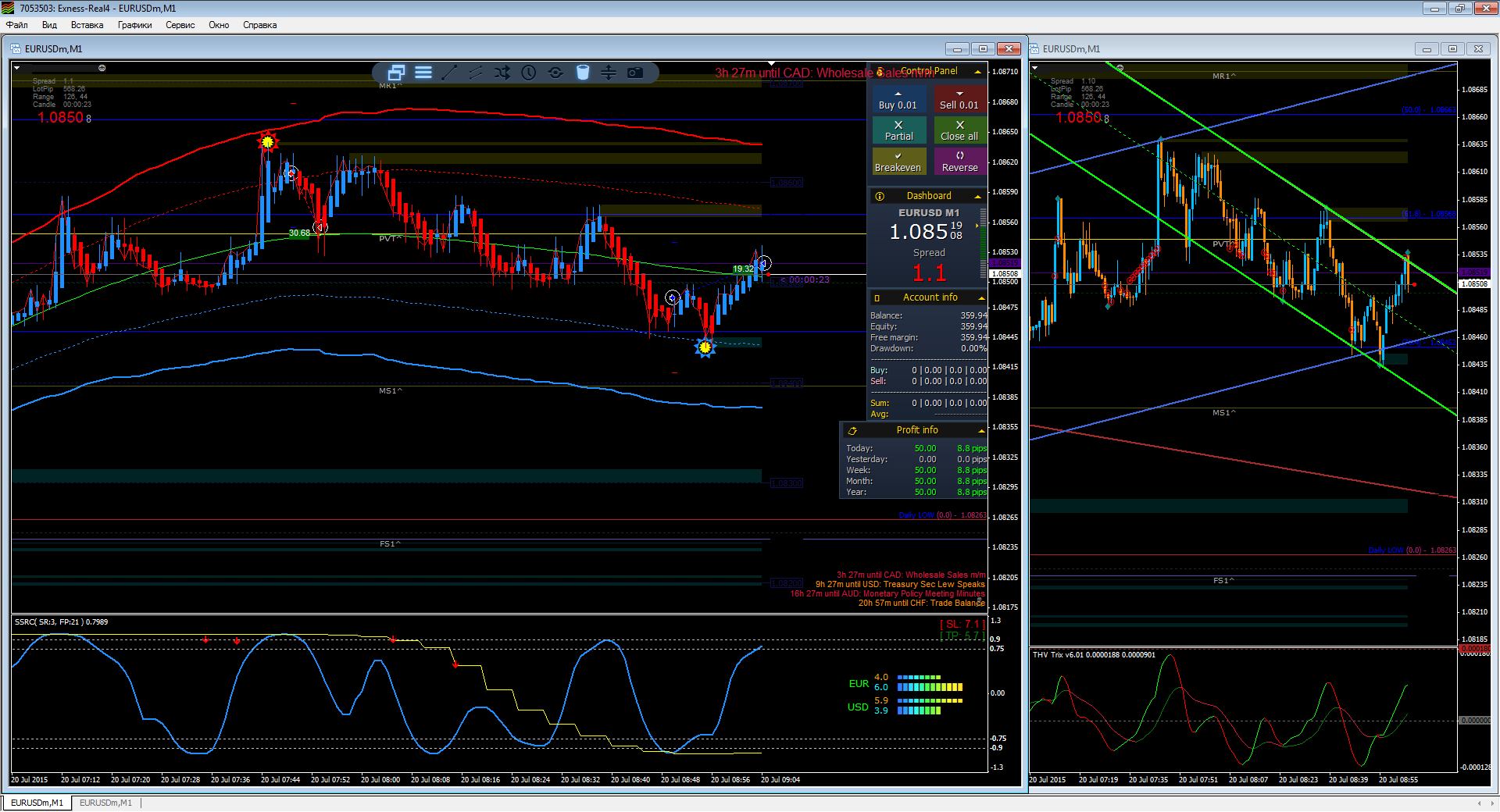The width and height of the screenshot is (1500, 812).
Task: Click the Buy 0.01 button
Action: (x=898, y=99)
